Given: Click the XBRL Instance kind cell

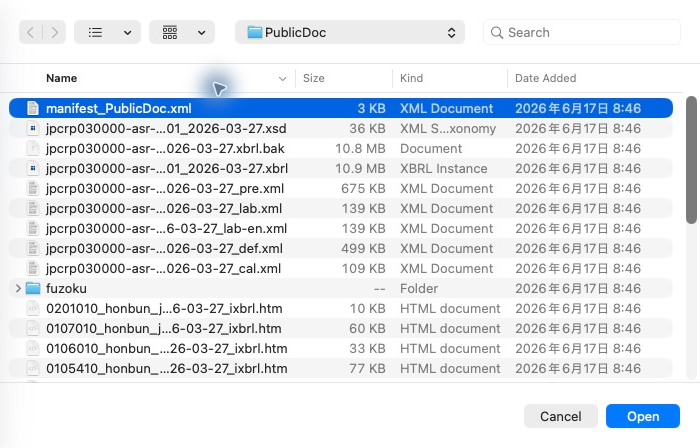Looking at the screenshot, I should tap(443, 169).
